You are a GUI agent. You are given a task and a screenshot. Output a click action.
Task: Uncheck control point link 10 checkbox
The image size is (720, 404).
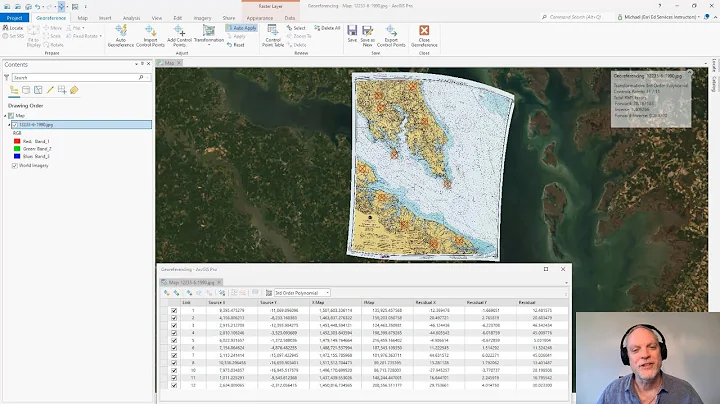click(174, 370)
